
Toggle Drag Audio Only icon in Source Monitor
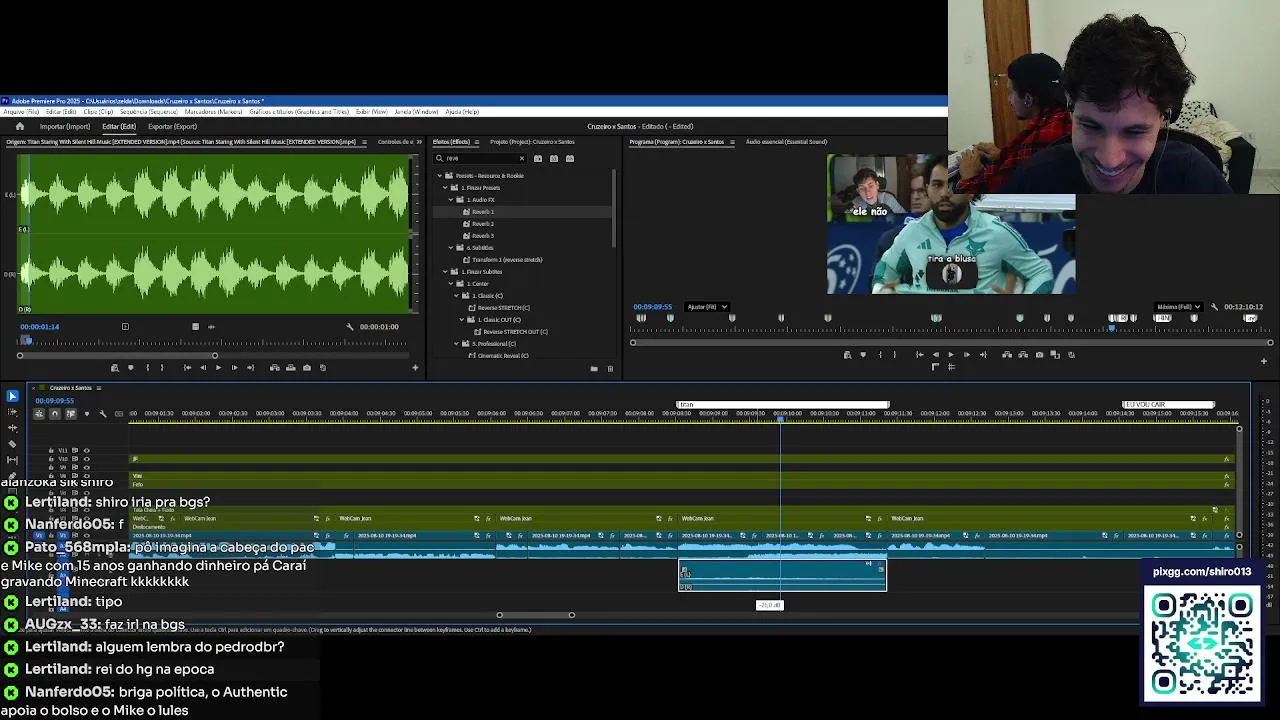tap(211, 326)
